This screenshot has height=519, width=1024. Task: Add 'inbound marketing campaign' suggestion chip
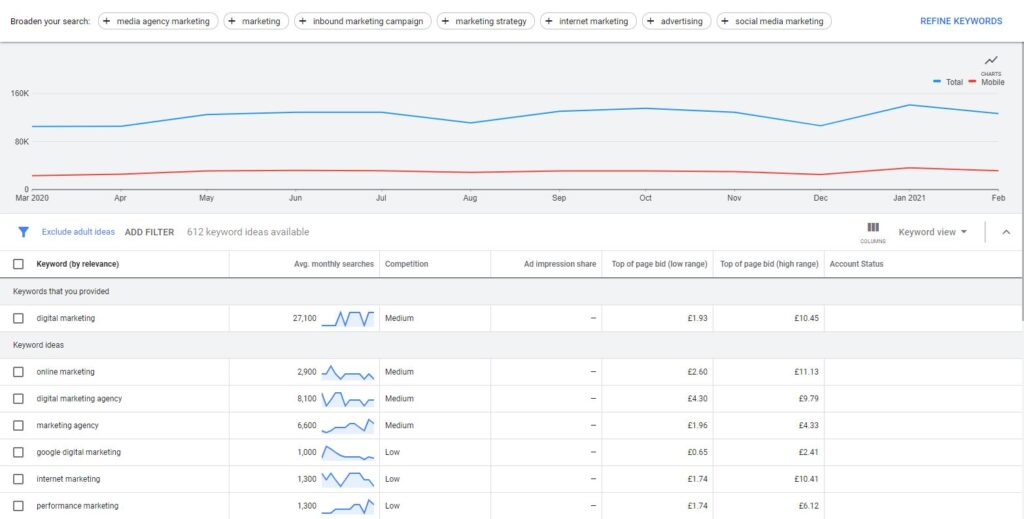362,21
